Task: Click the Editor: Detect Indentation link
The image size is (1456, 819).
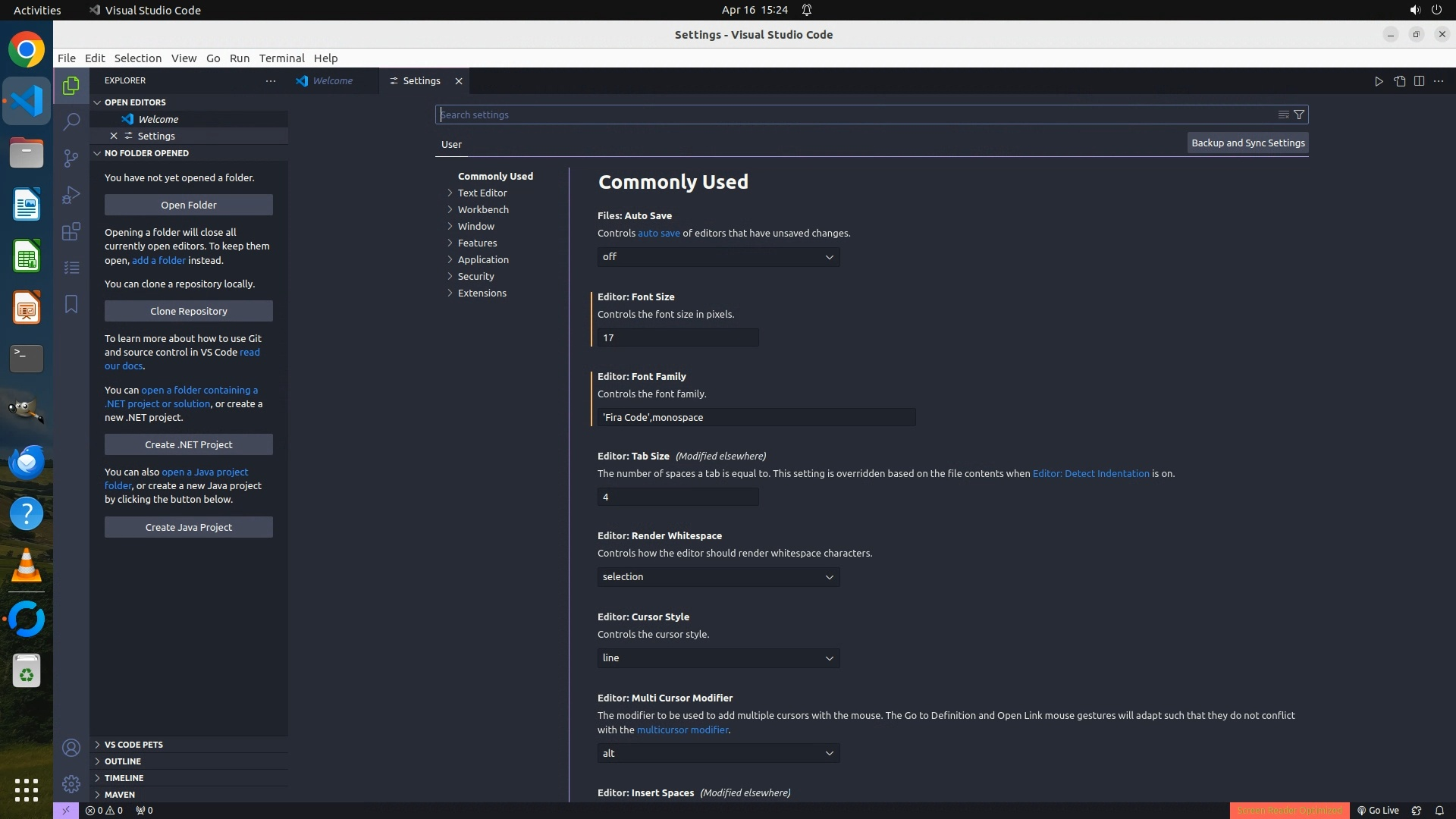Action: (1090, 473)
